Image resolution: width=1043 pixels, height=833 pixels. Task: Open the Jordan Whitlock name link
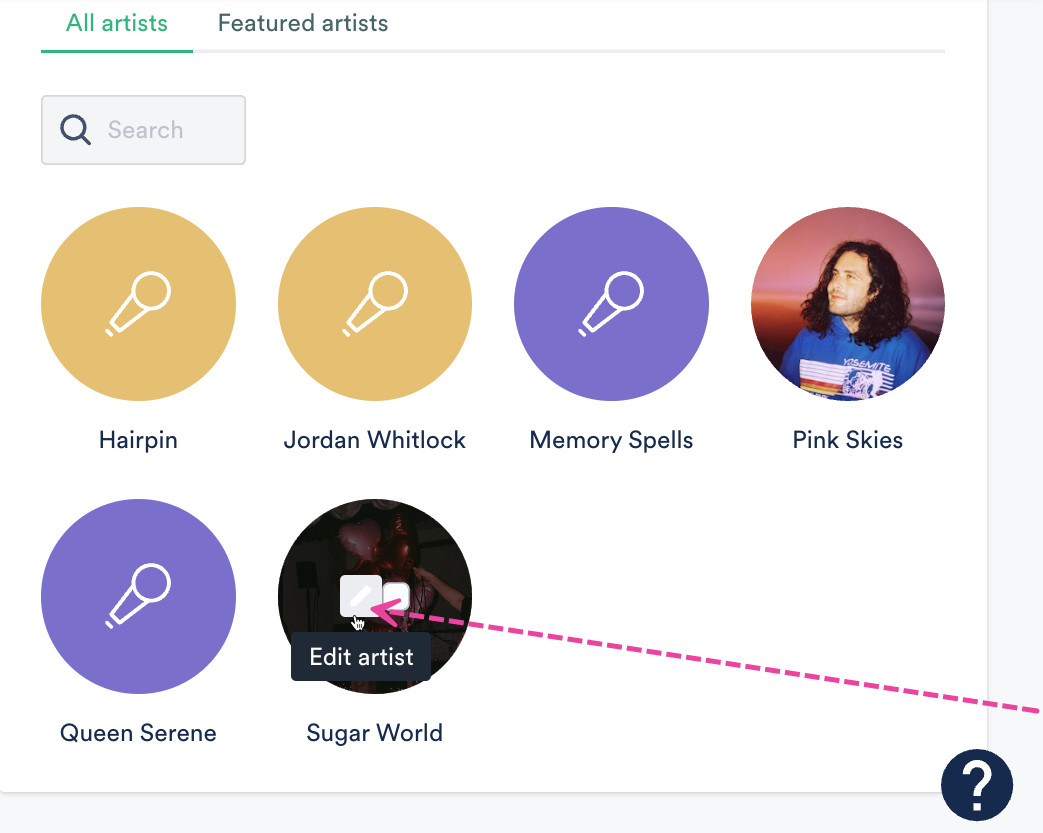tap(375, 440)
